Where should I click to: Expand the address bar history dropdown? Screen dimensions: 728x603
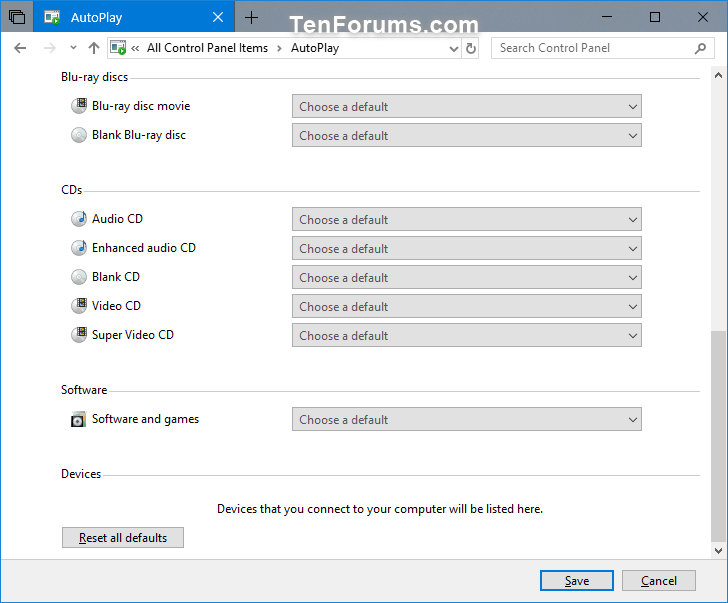click(454, 48)
